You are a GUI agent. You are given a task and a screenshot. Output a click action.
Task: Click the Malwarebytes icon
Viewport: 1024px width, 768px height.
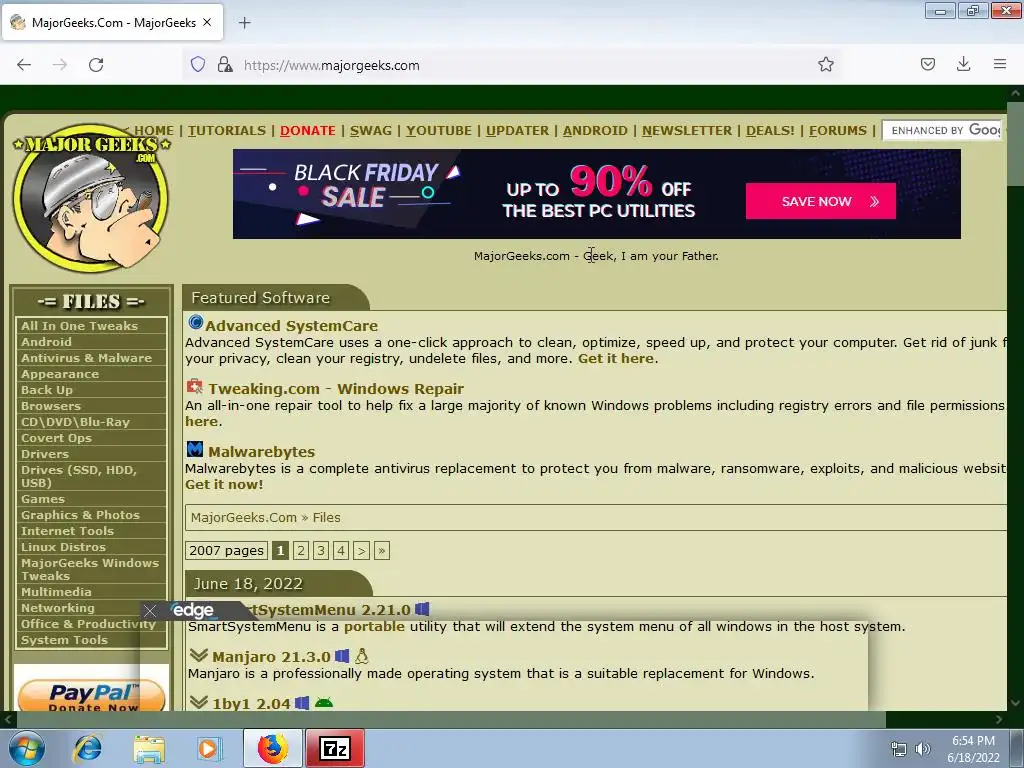195,449
